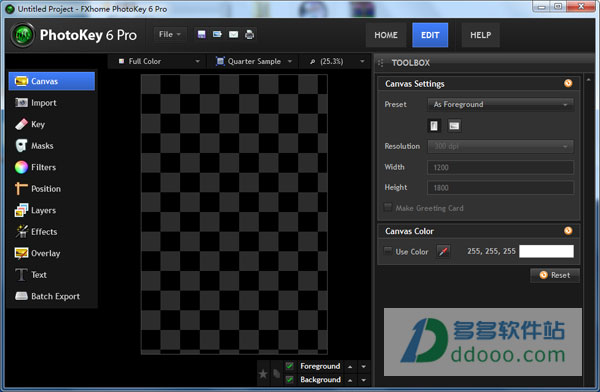Click the checkerboard canvas preview

coord(234,214)
